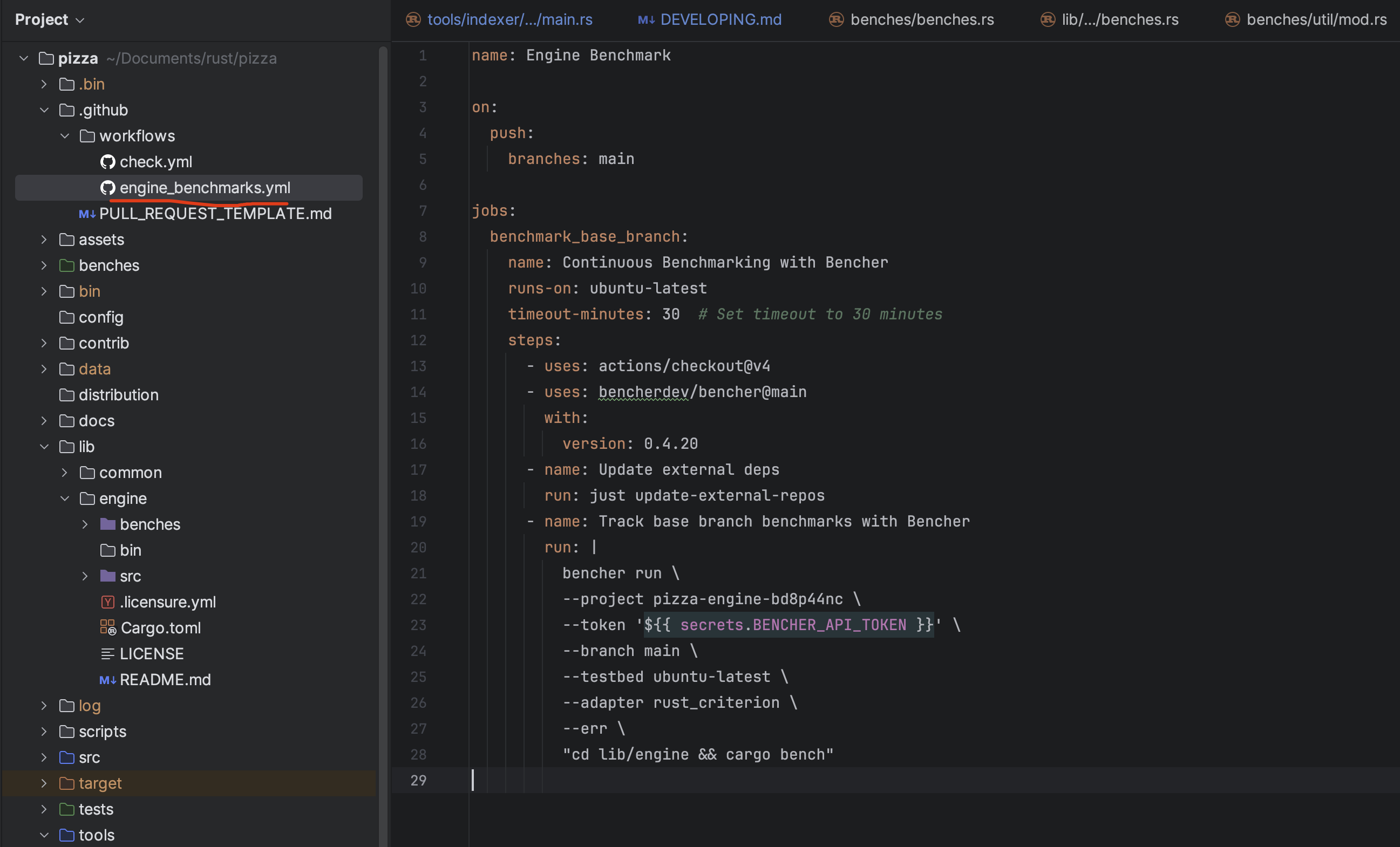This screenshot has width=1400, height=847.
Task: Click the distribution folder icon
Action: [66, 395]
